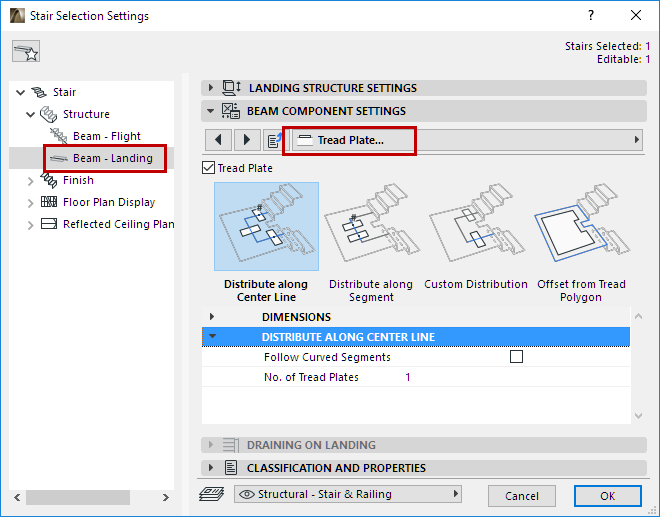This screenshot has height=517, width=660.
Task: Go to next component page
Action: (x=247, y=140)
